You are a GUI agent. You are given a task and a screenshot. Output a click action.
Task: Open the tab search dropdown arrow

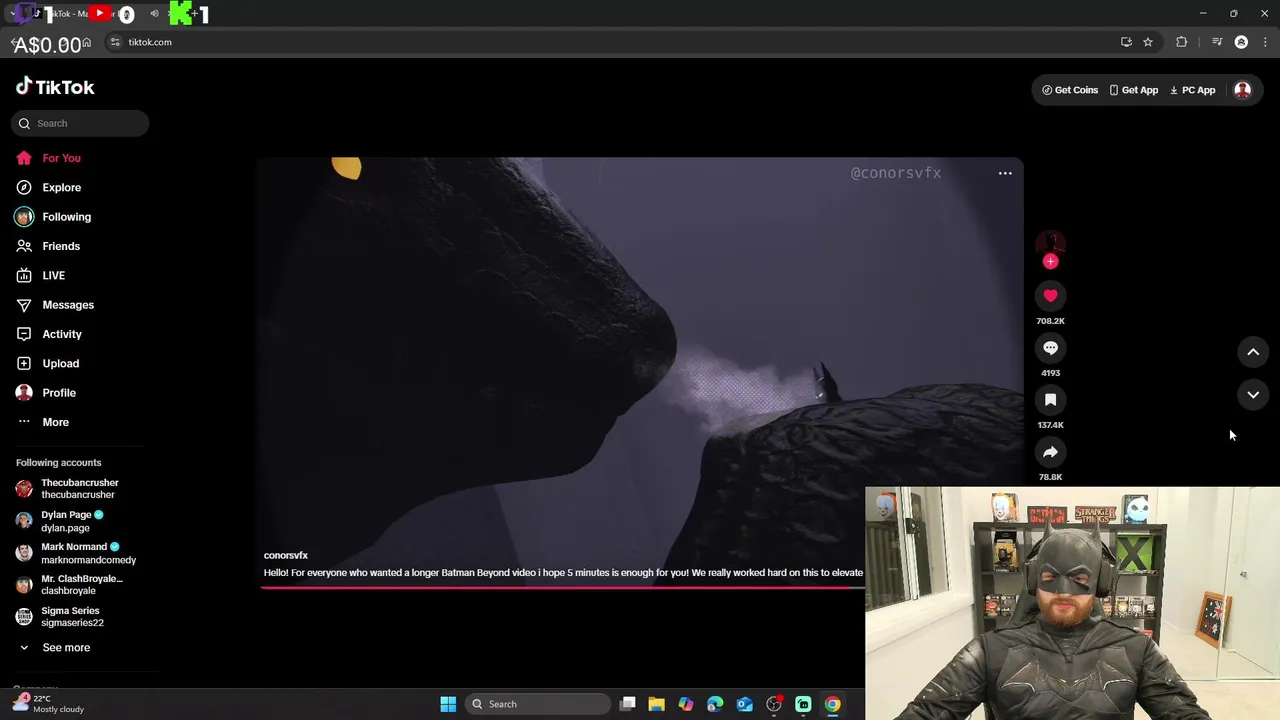(12, 14)
